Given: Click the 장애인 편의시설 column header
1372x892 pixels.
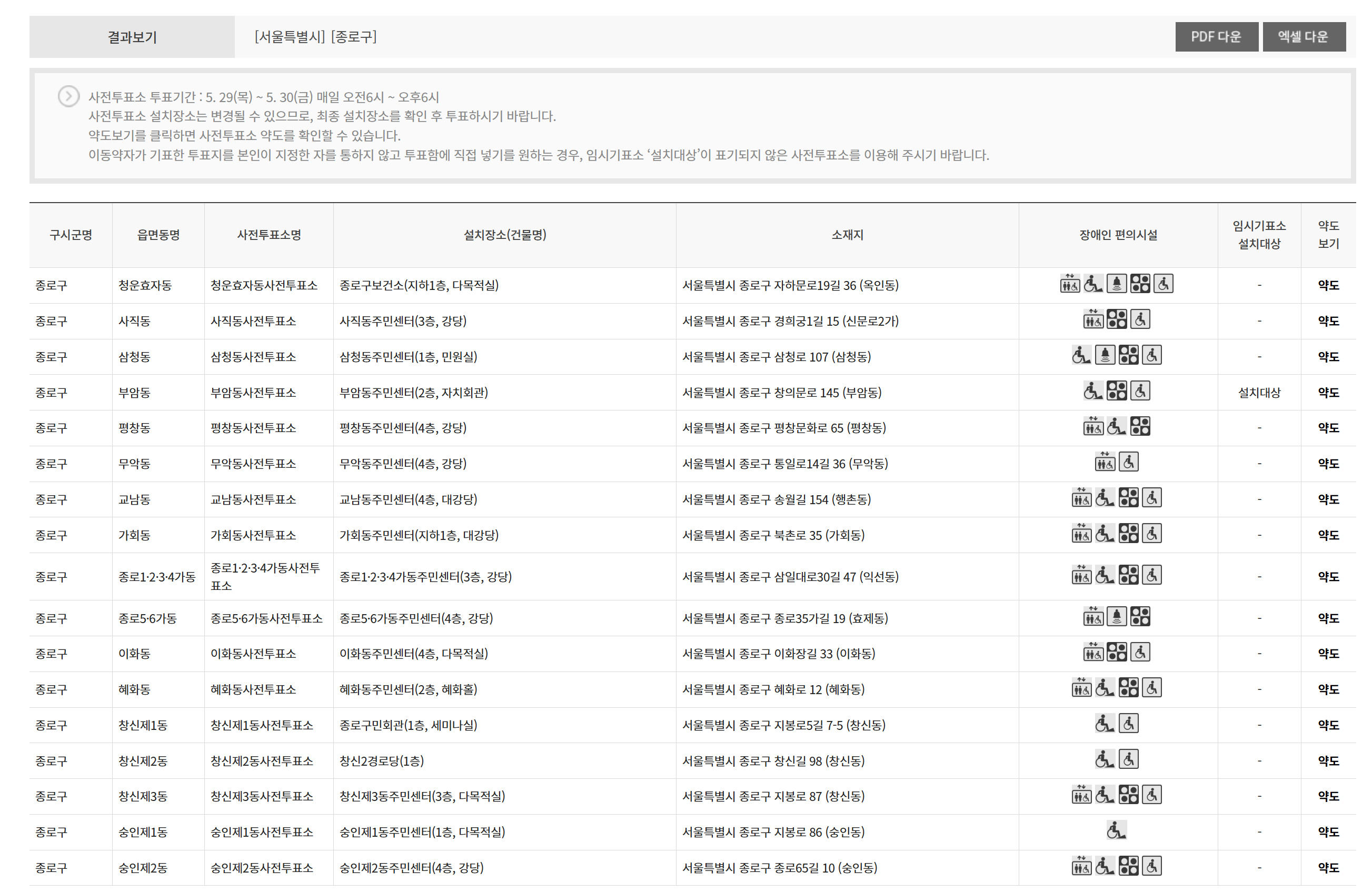Looking at the screenshot, I should pos(1118,235).
